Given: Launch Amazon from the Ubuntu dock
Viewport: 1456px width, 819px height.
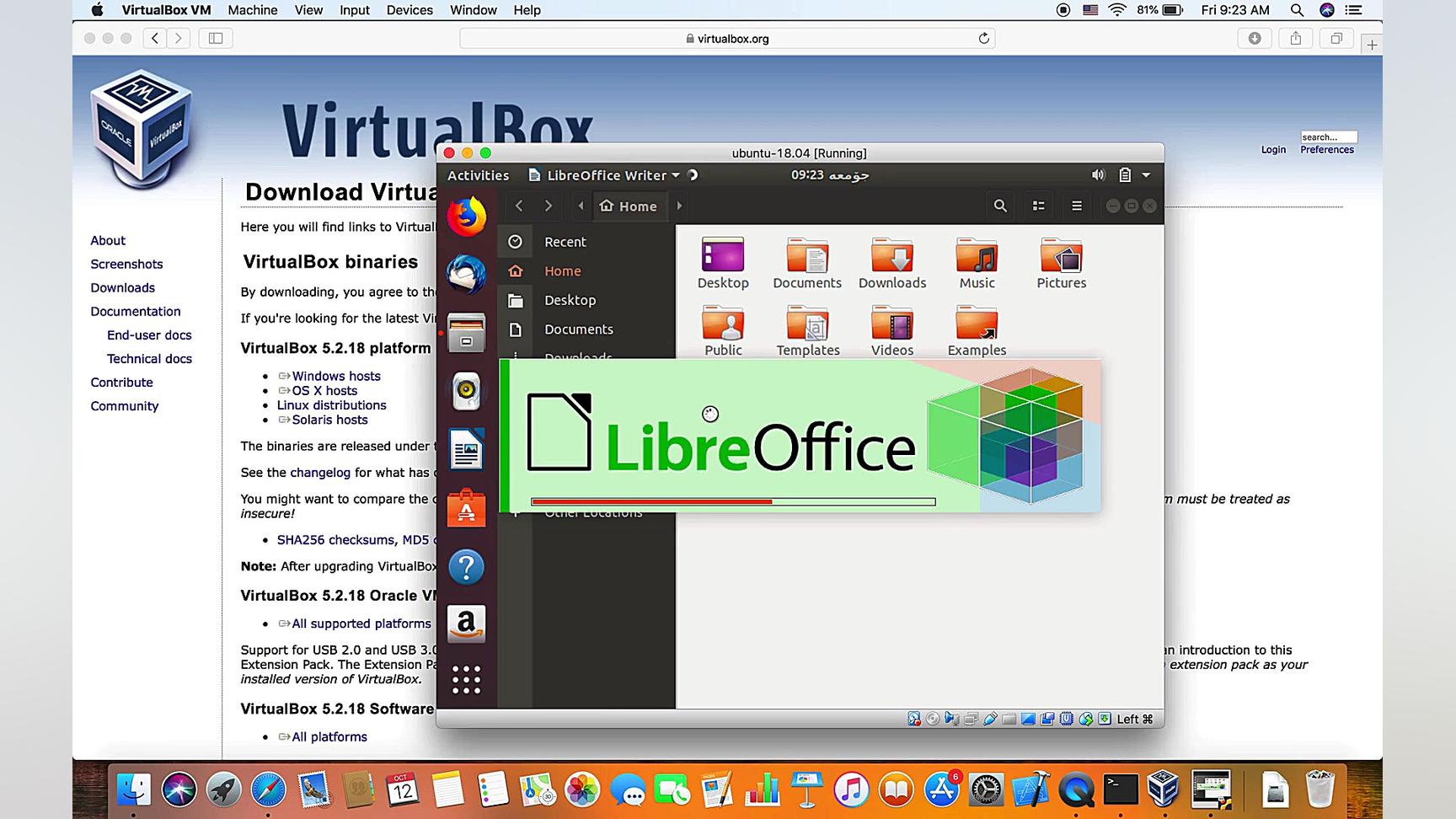Looking at the screenshot, I should (466, 624).
